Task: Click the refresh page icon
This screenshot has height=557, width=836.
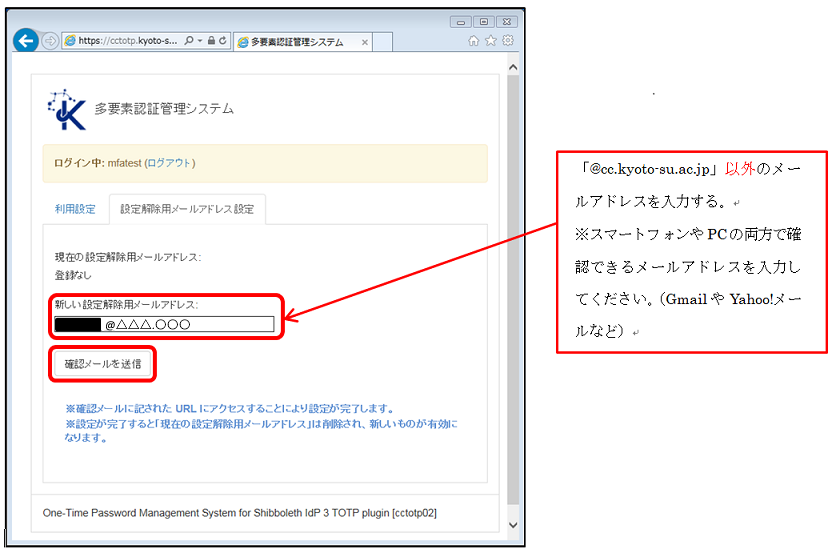Action: (223, 41)
